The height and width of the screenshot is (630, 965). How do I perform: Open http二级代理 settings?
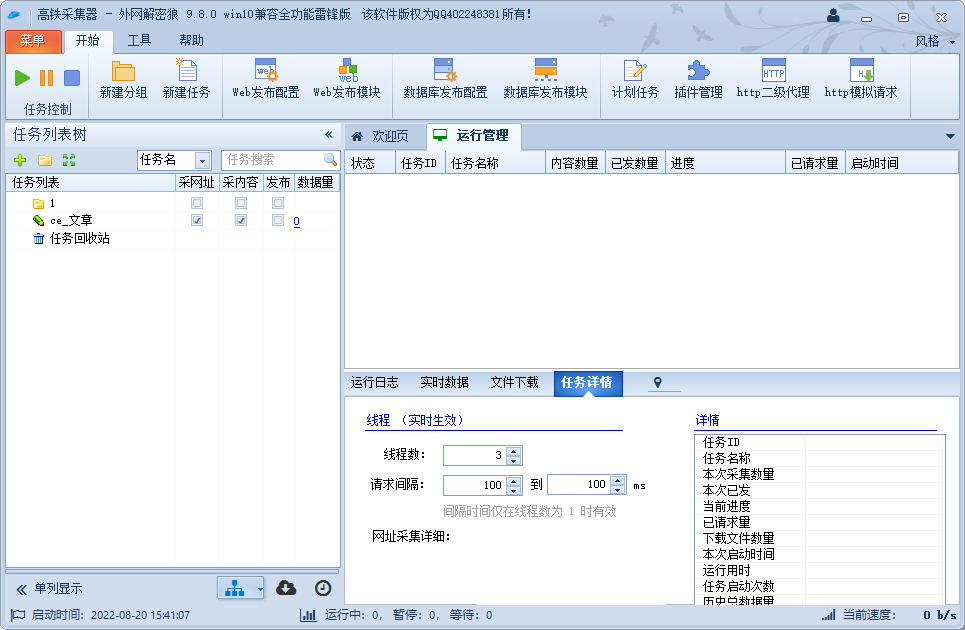click(x=773, y=80)
